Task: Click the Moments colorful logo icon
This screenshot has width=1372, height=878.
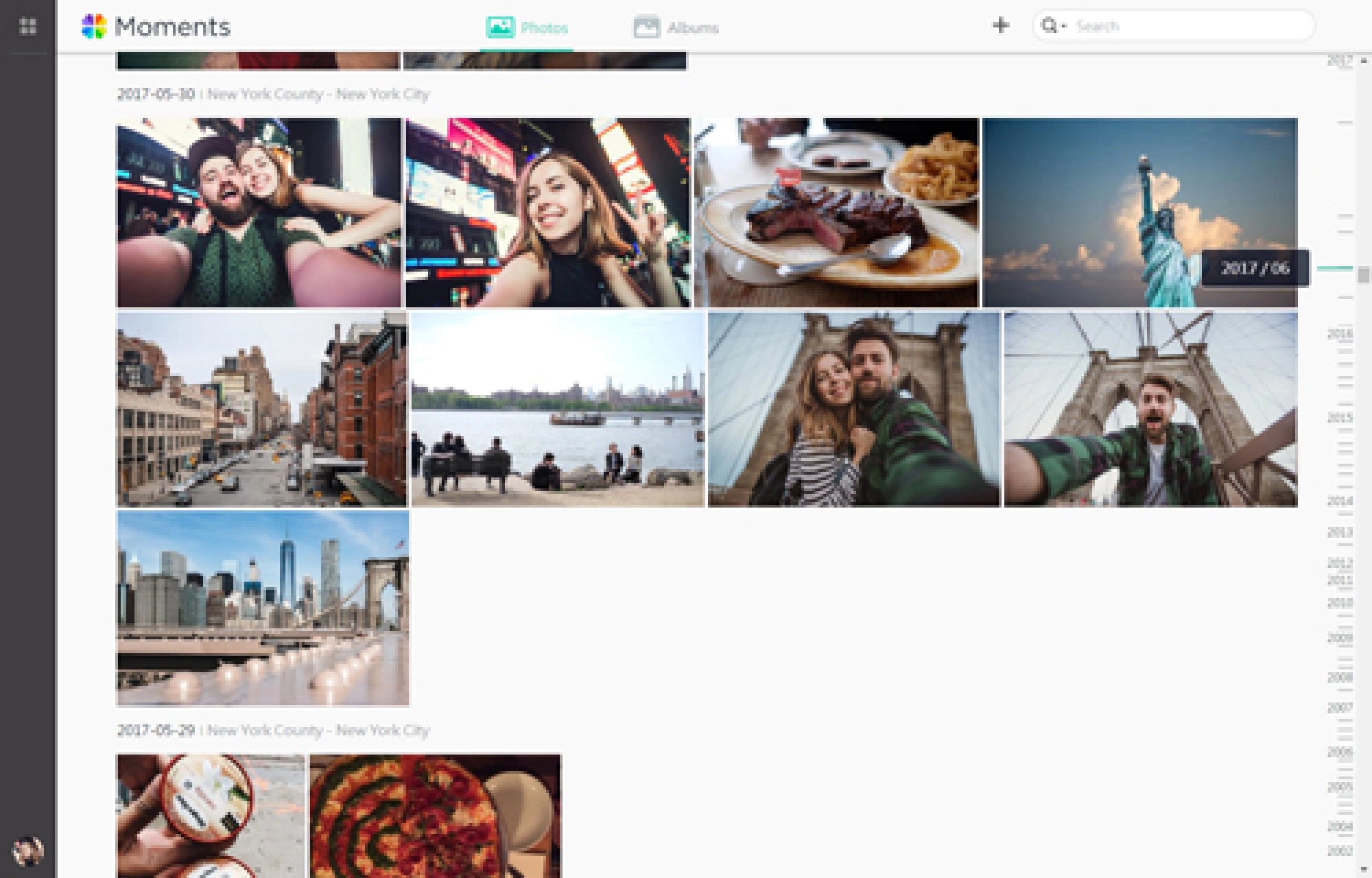Action: tap(94, 26)
